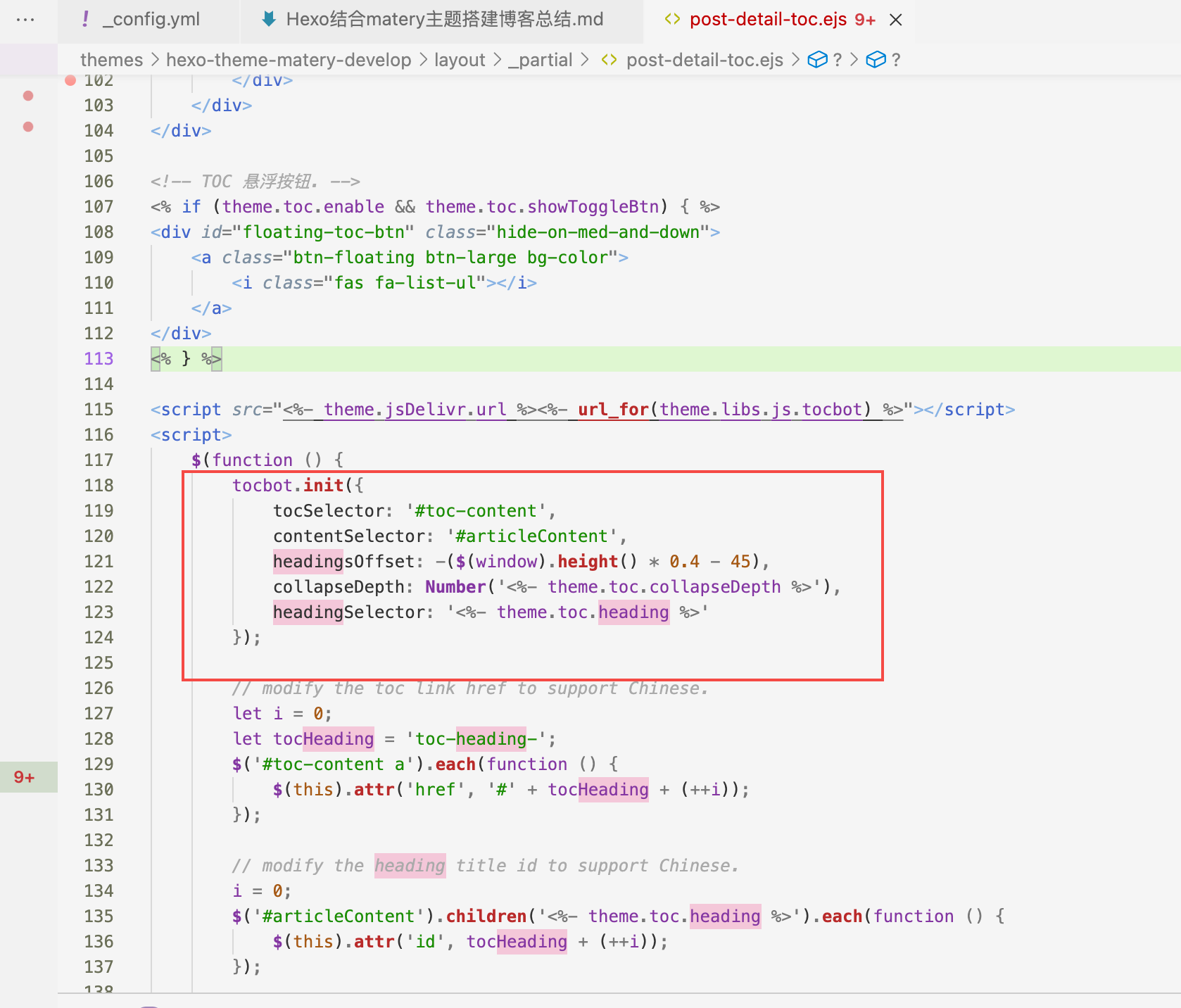Screen dimensions: 1181x1008
Task: Click the attr('id' call on line 136
Action: (400, 941)
